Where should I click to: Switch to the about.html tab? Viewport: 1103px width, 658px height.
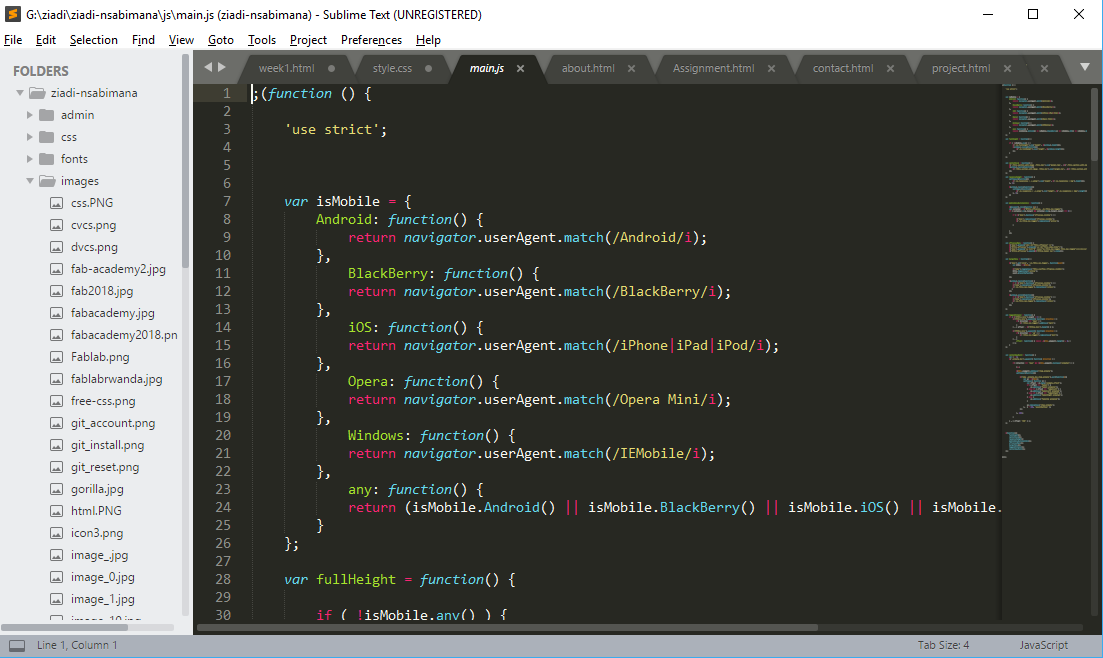pyautogui.click(x=588, y=68)
